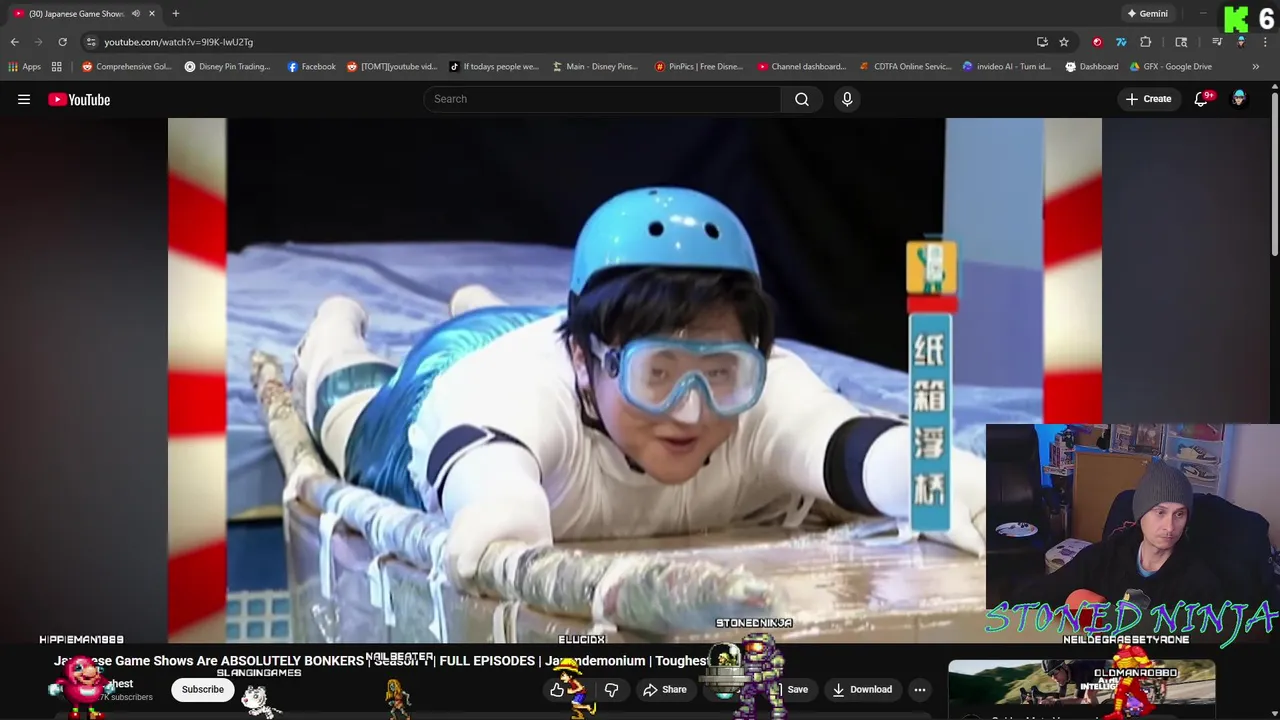Open [TOMT][youtube vid... Reddit bookmark
Viewport: 1280px width, 720px height.
(392, 67)
